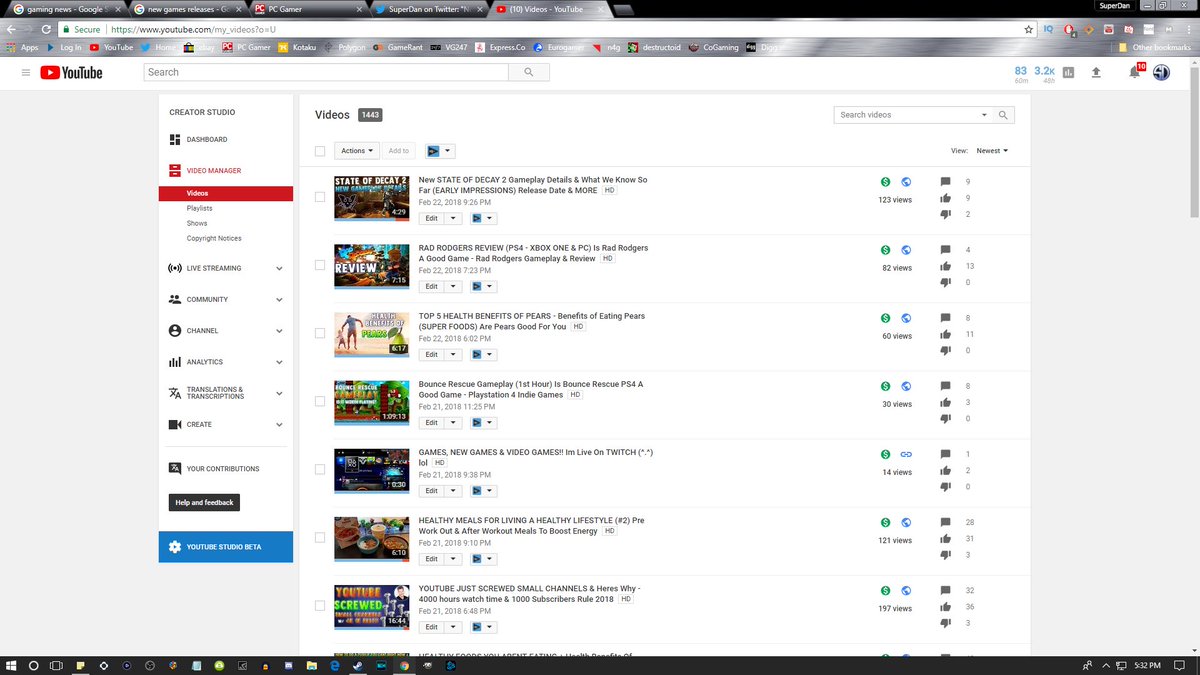This screenshot has width=1200, height=675.
Task: Open thumbnail of Rad Rodgers Review video
Action: point(371,265)
